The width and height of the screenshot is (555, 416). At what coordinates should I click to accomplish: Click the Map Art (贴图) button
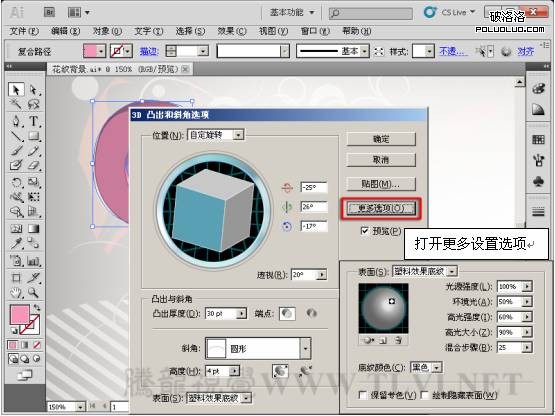tap(381, 184)
